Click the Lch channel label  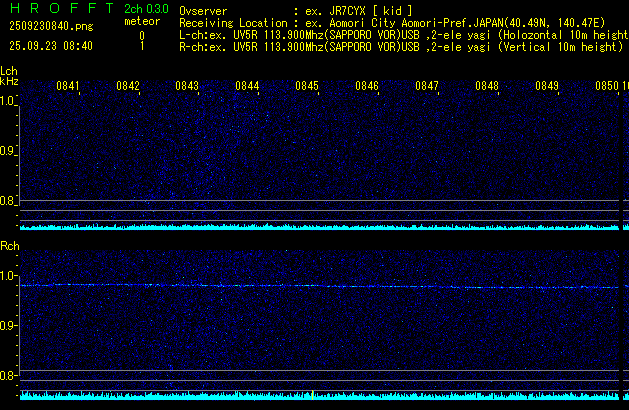pyautogui.click(x=9, y=72)
